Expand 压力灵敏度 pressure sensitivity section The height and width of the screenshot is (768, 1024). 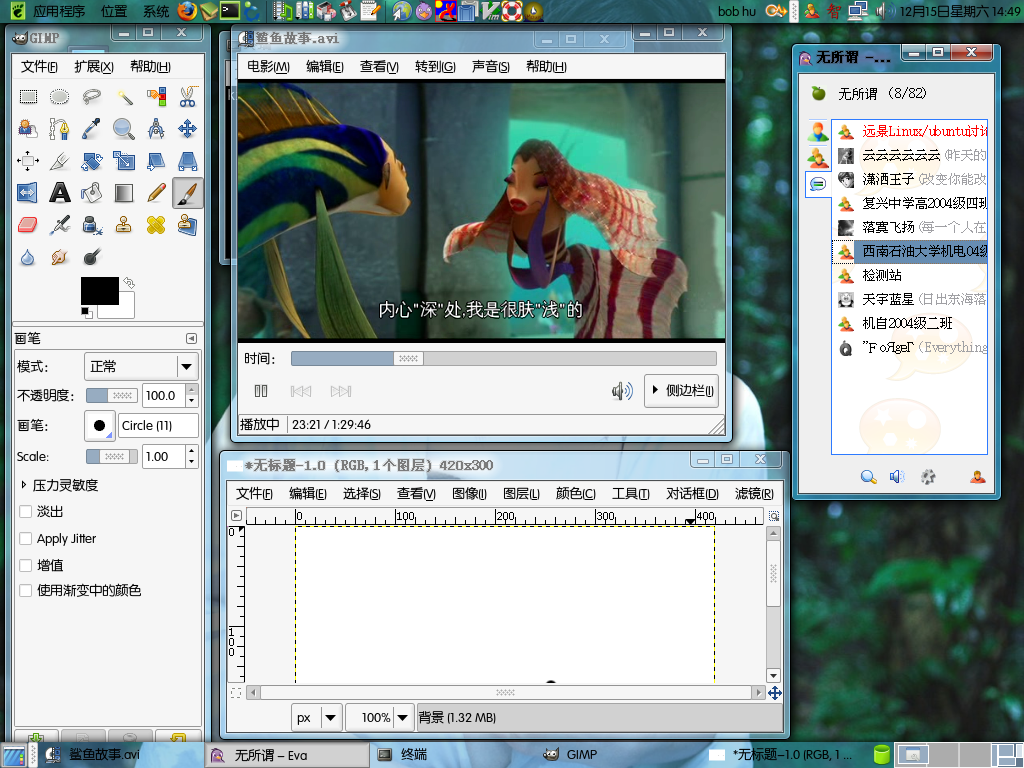coord(24,485)
